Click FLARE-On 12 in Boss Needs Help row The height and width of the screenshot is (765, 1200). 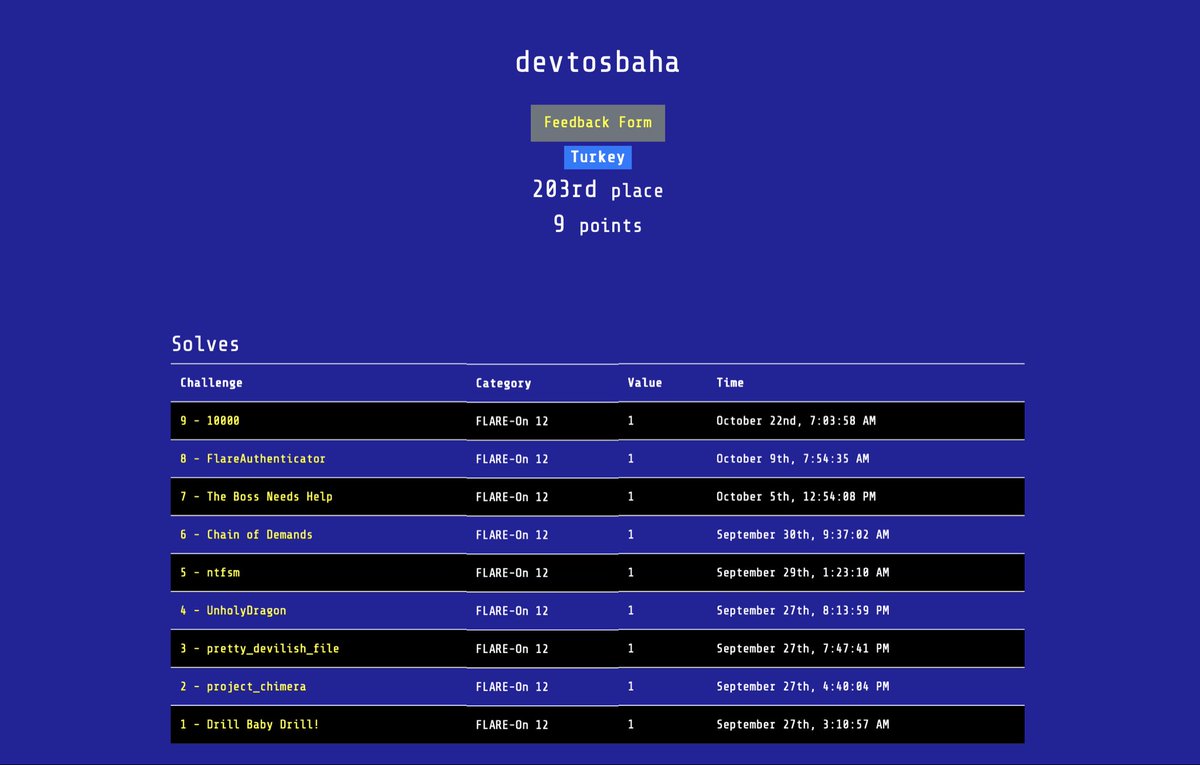tap(512, 497)
